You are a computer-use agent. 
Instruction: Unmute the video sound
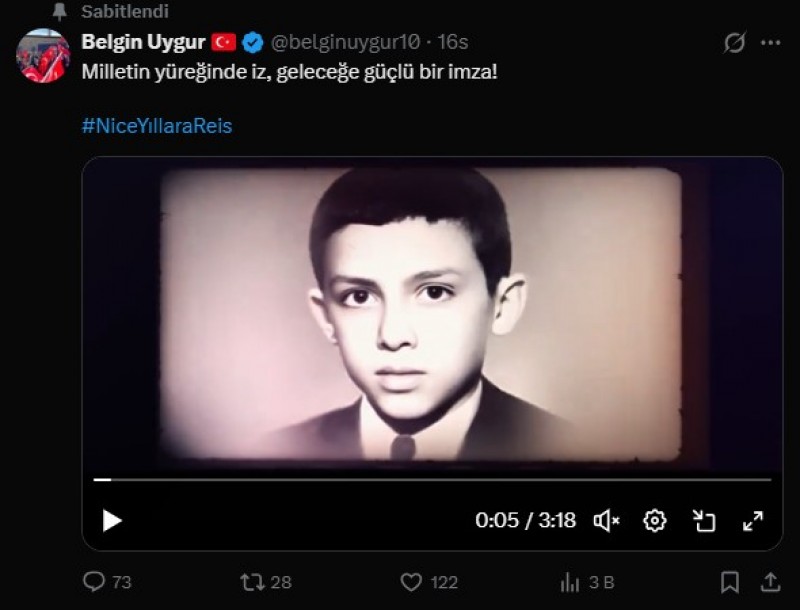(x=606, y=520)
